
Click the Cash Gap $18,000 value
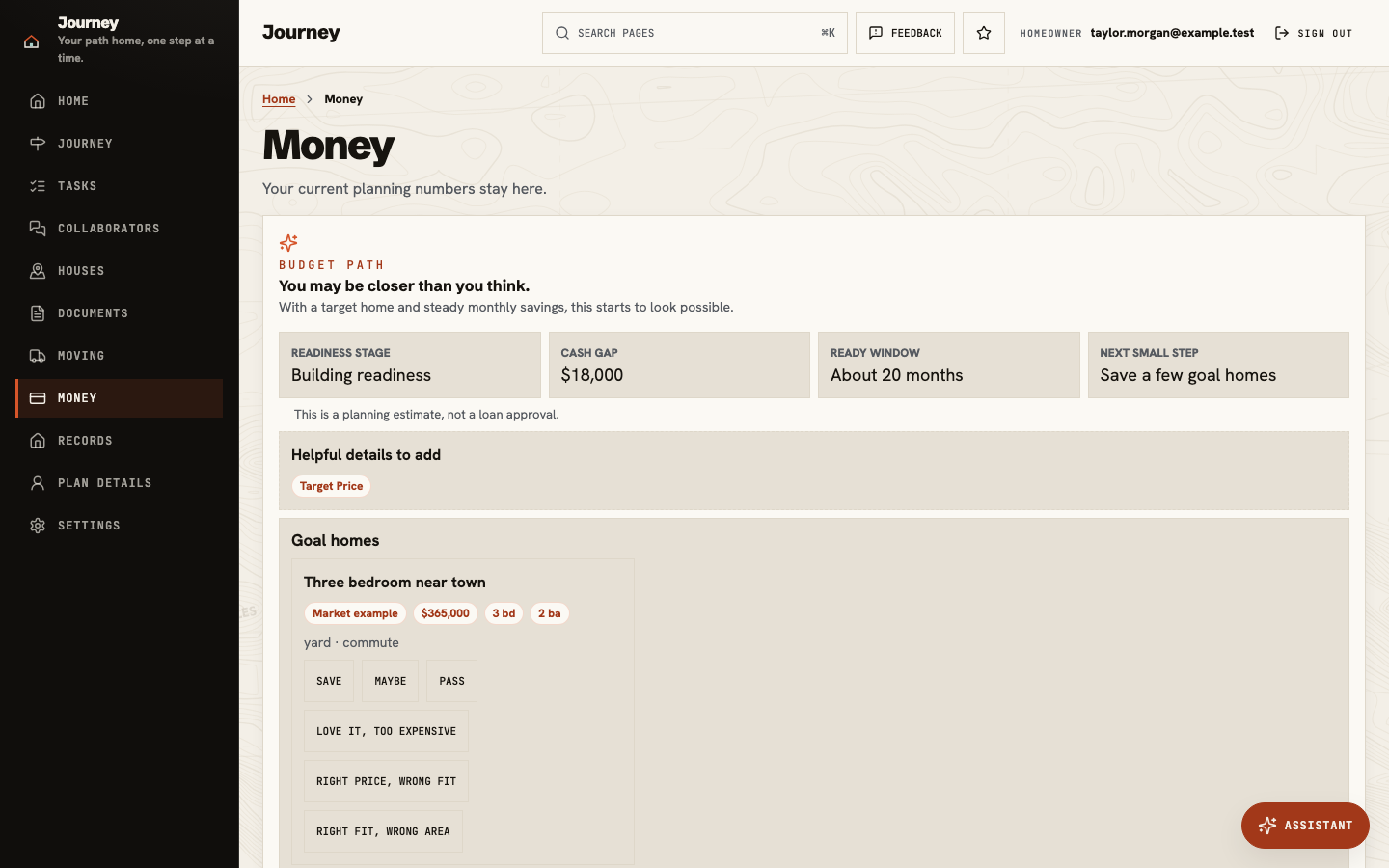tap(592, 375)
